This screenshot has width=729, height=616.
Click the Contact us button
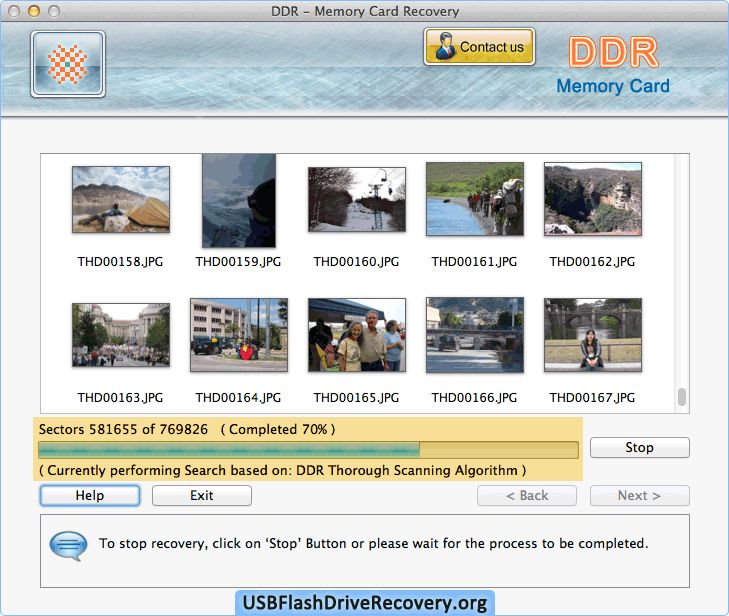click(479, 47)
